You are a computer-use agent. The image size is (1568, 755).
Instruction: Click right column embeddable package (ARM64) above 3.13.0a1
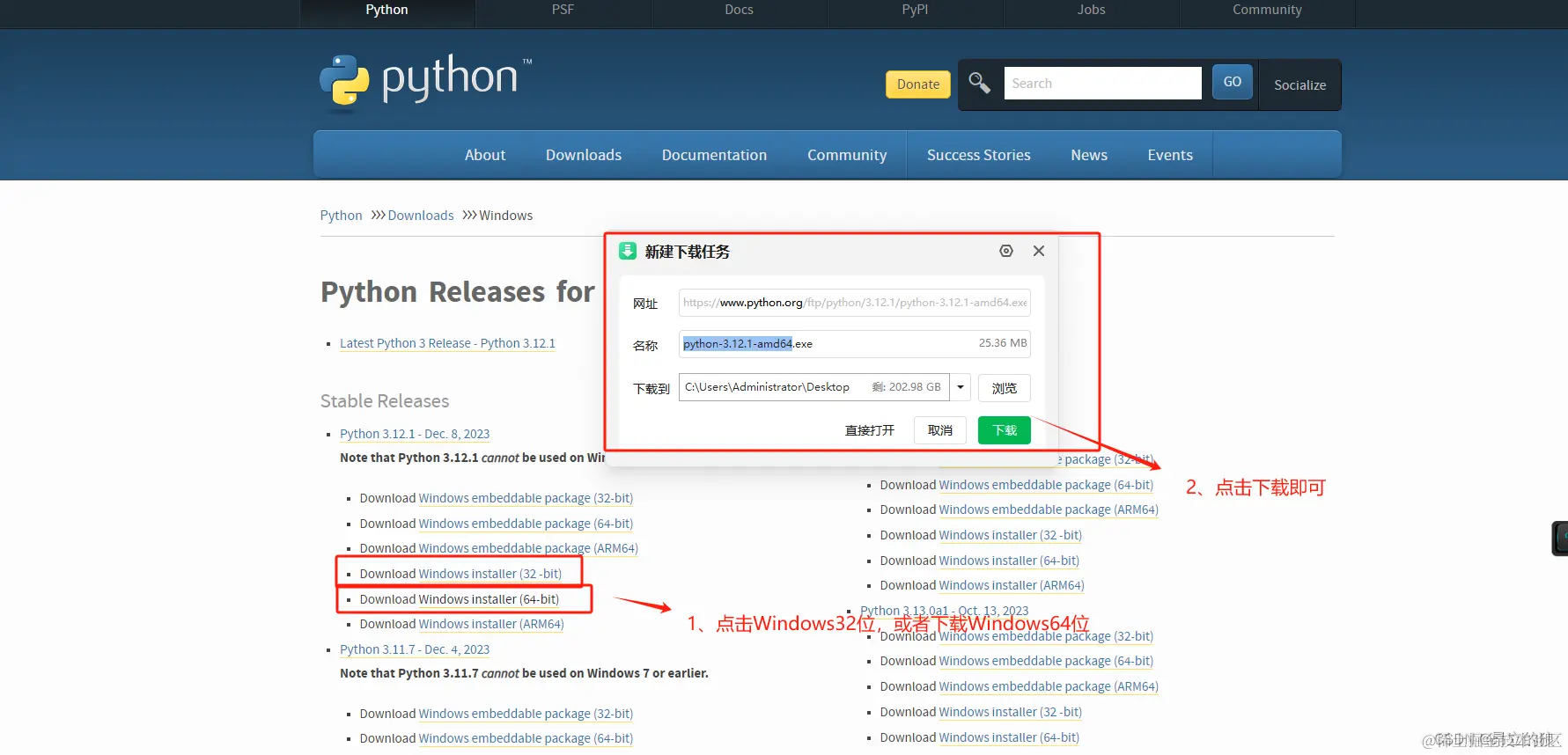[1049, 509]
